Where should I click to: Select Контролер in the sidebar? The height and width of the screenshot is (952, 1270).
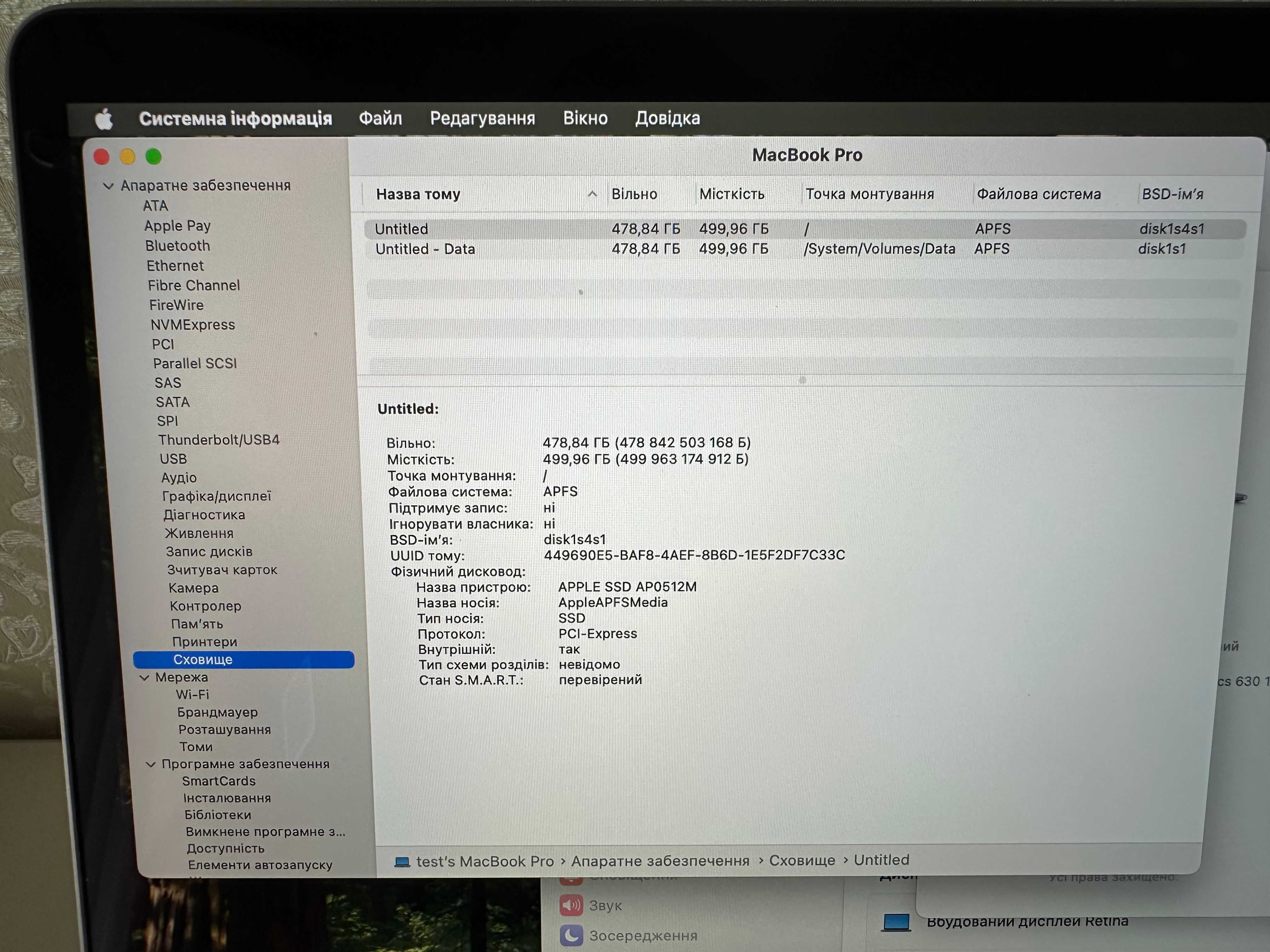(x=206, y=607)
